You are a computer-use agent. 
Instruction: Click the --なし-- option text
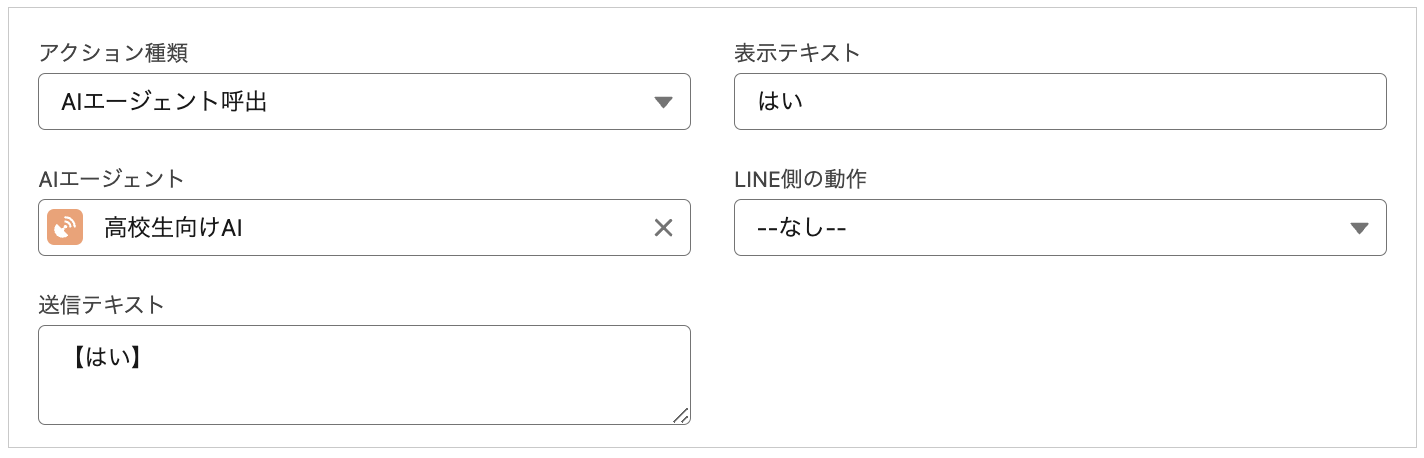point(803,228)
